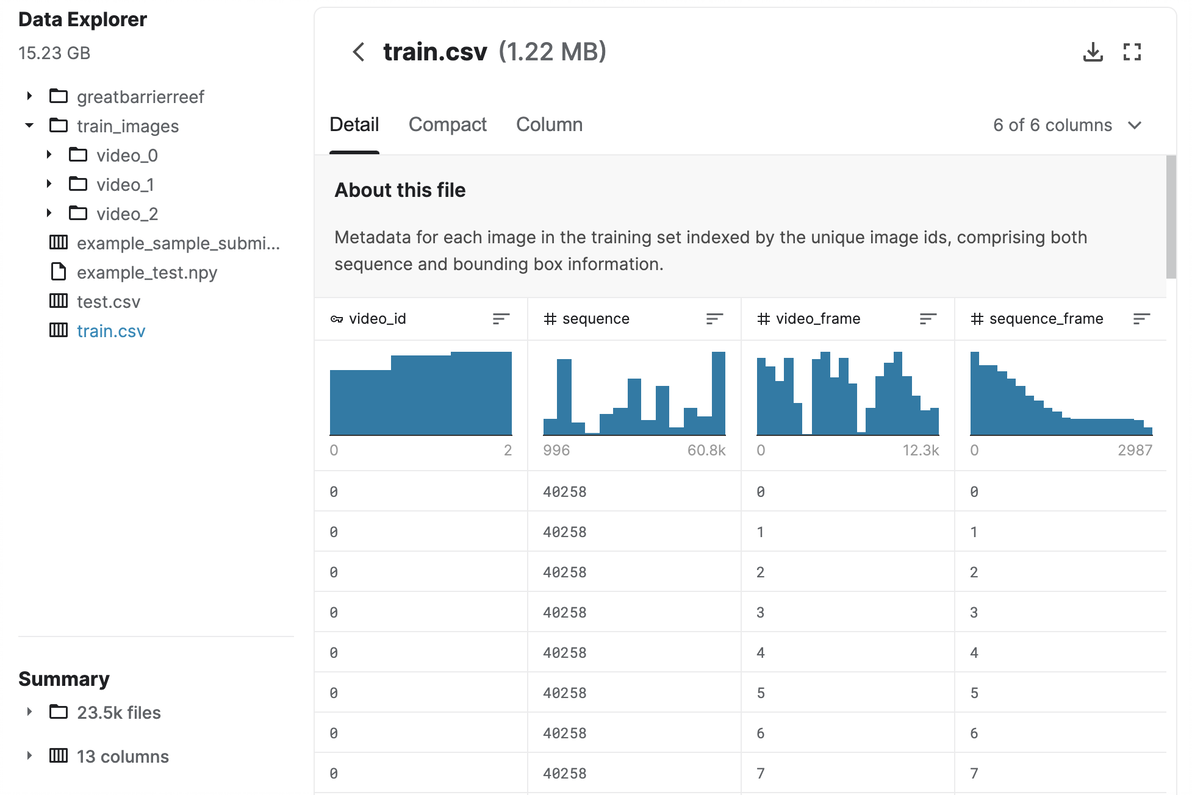Switch to the Compact tab
Image resolution: width=1192 pixels, height=795 pixels.
[447, 125]
